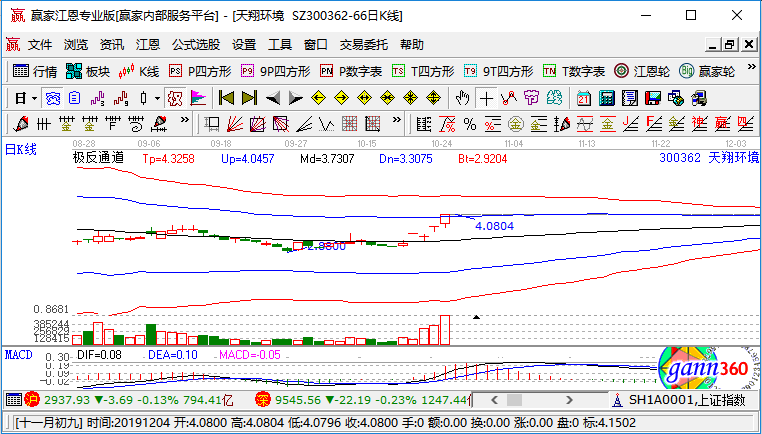Switch to K线 chart view
The image size is (762, 434).
pos(139,72)
